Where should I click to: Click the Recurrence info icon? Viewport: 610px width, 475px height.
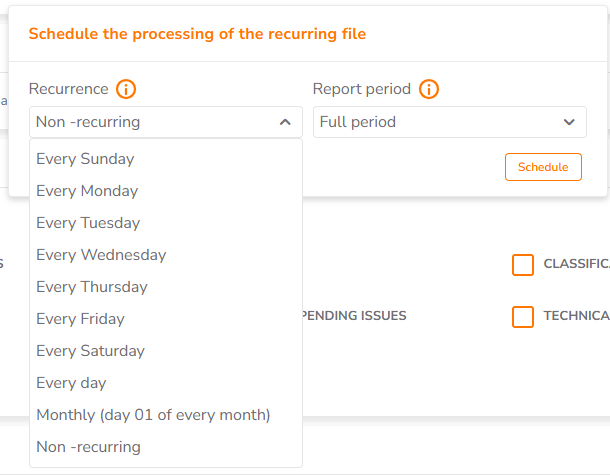point(126,89)
